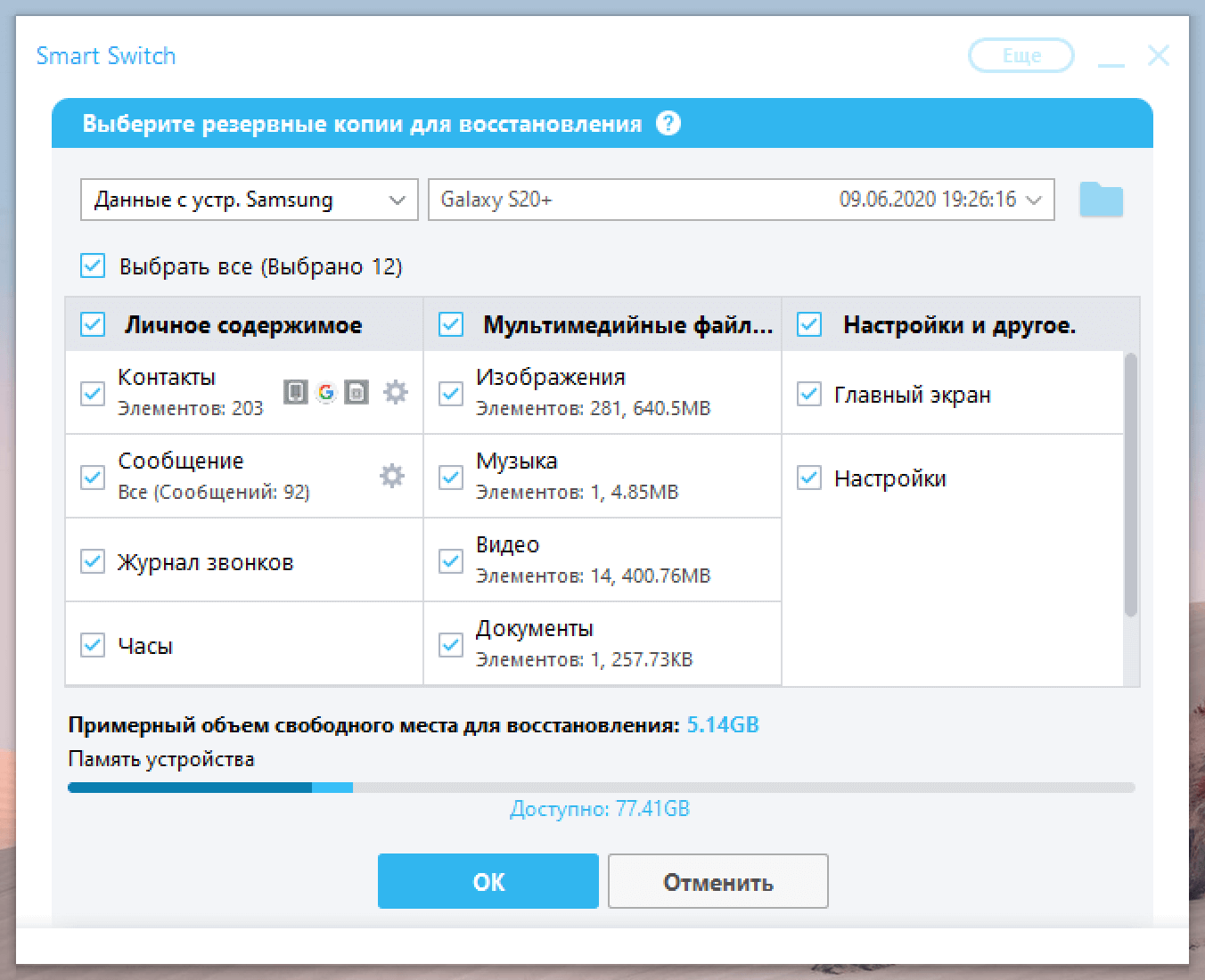Uncheck the Изображения checkbox

tap(451, 393)
